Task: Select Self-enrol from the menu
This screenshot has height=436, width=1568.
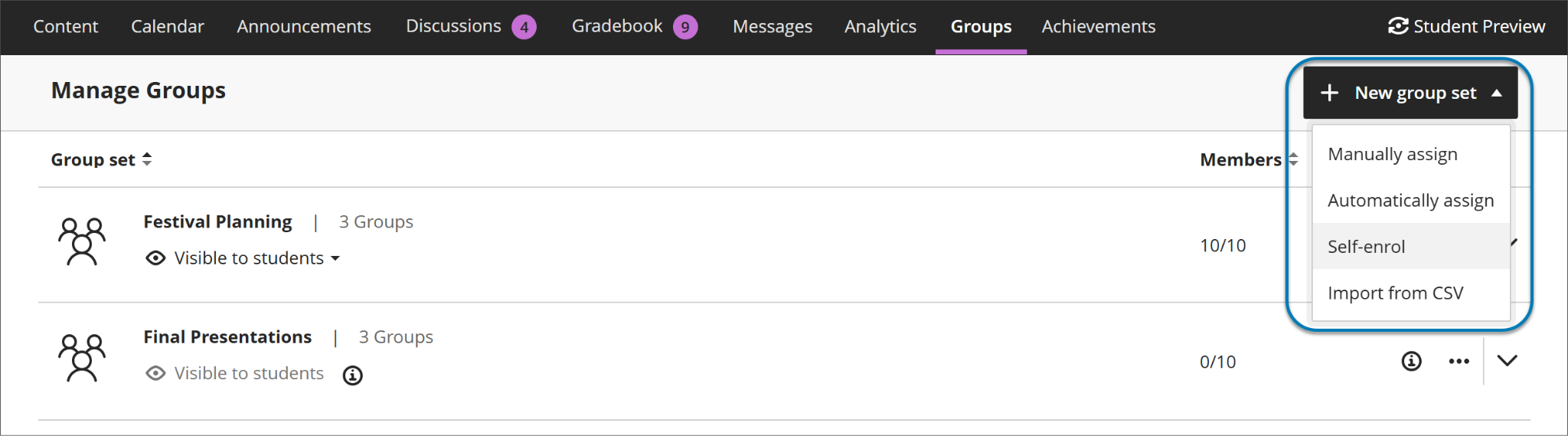Action: point(1366,247)
